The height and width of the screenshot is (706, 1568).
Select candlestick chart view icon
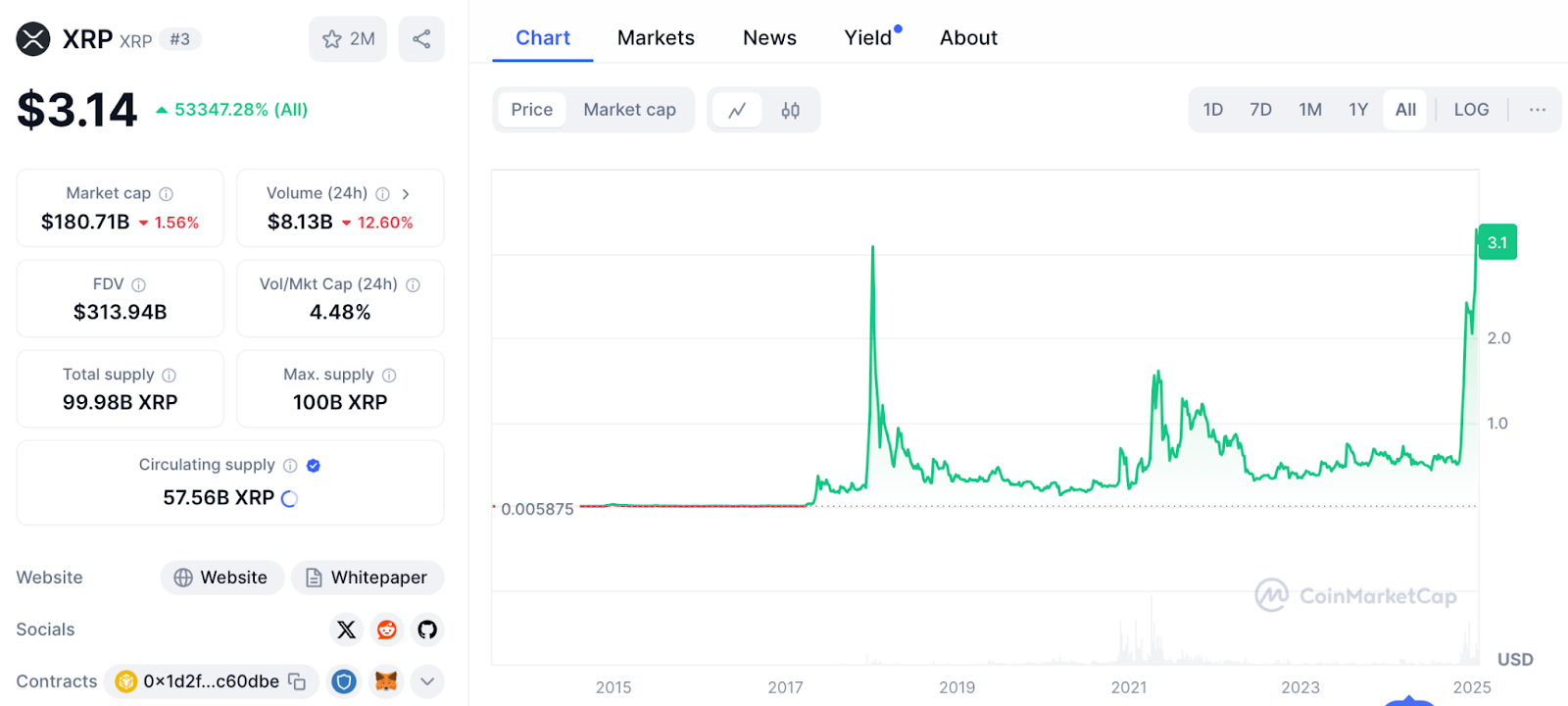pyautogui.click(x=790, y=110)
